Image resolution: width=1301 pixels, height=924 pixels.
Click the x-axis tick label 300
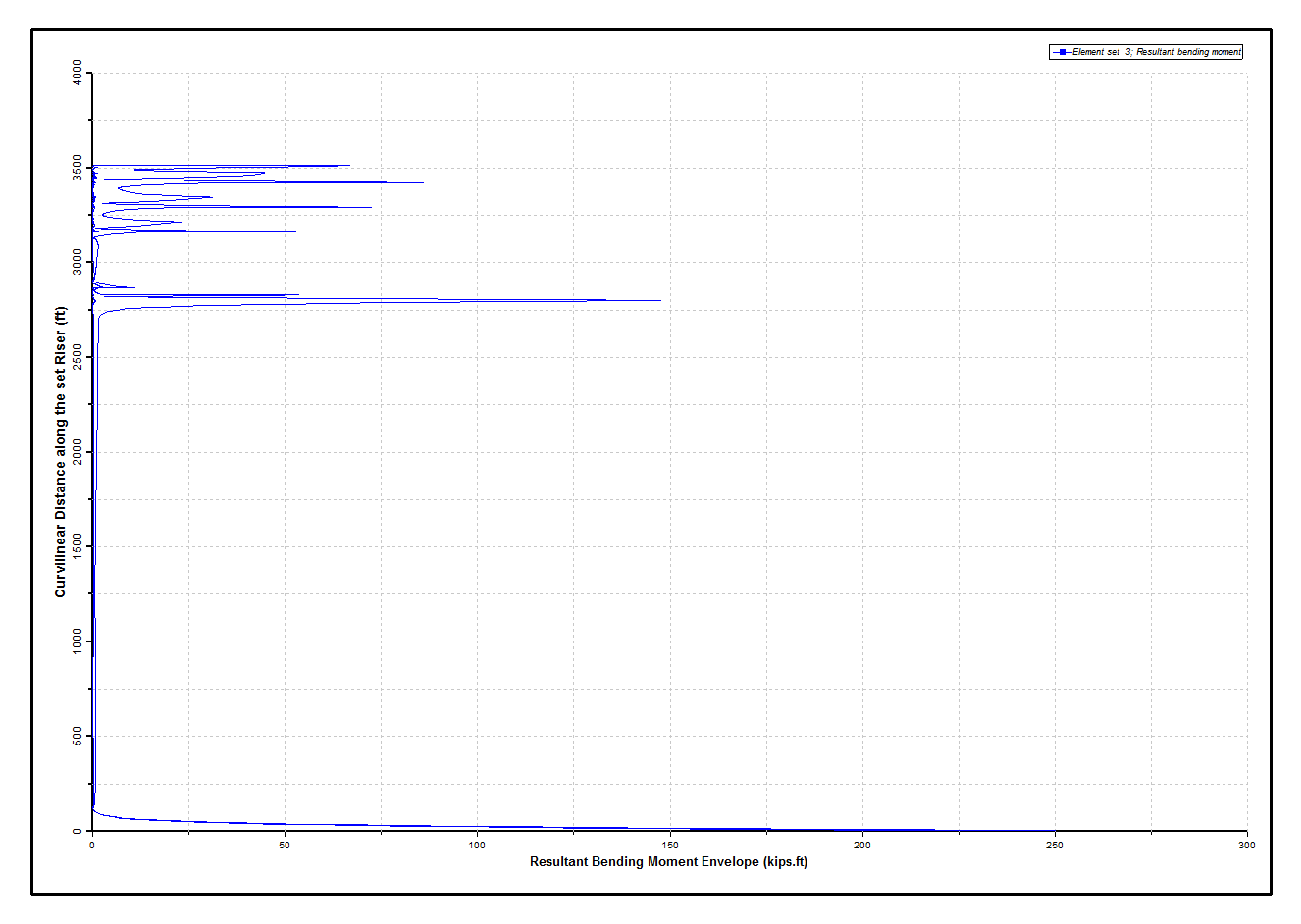point(1246,846)
